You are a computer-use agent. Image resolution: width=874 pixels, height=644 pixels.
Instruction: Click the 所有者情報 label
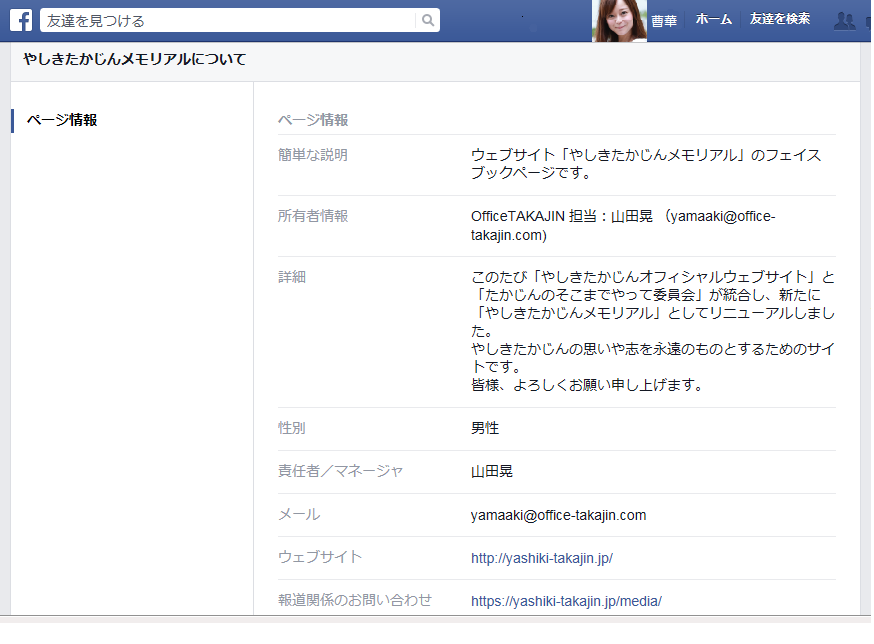[x=313, y=216]
